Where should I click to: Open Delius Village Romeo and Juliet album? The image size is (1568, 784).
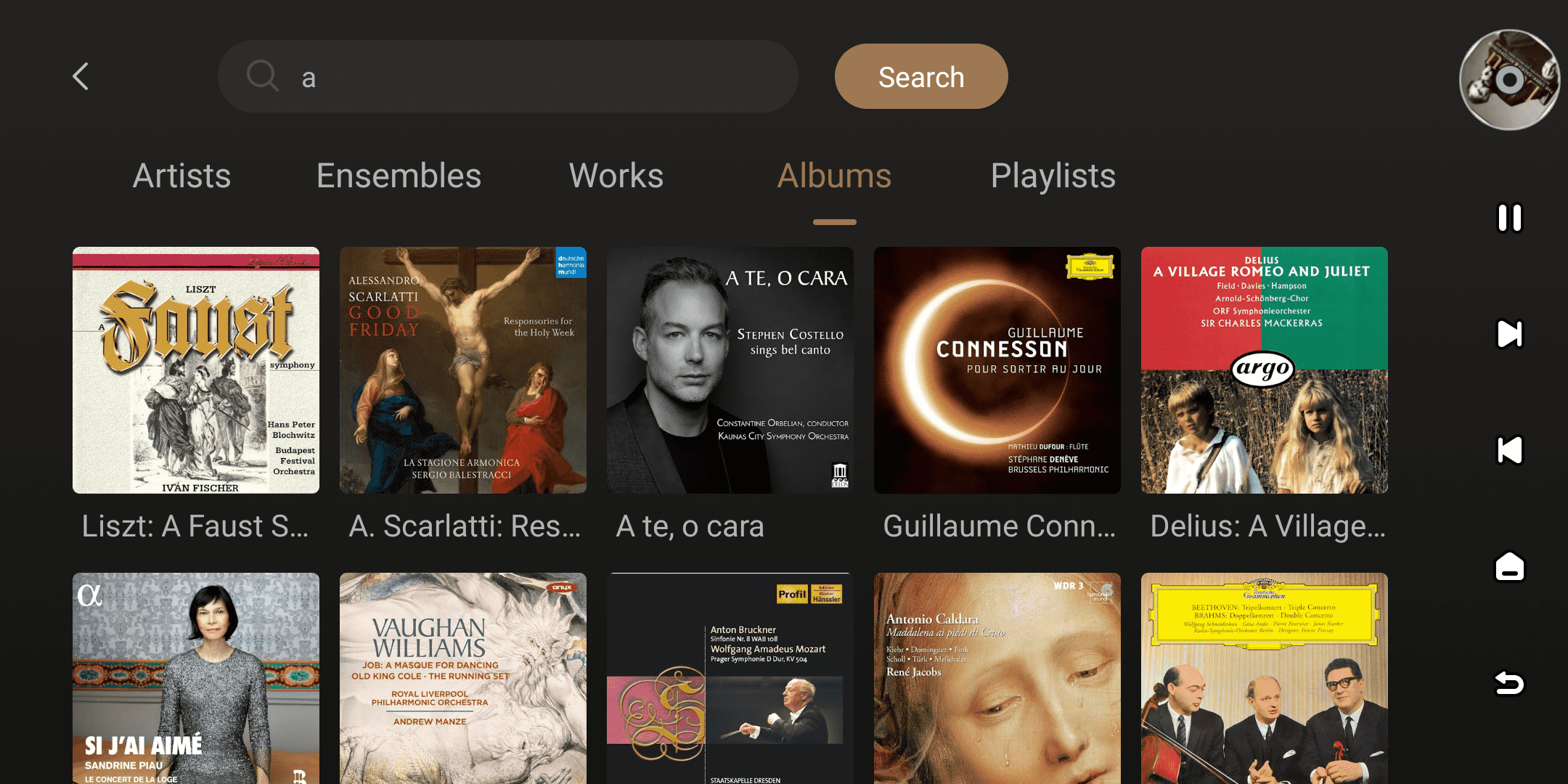click(x=1265, y=370)
